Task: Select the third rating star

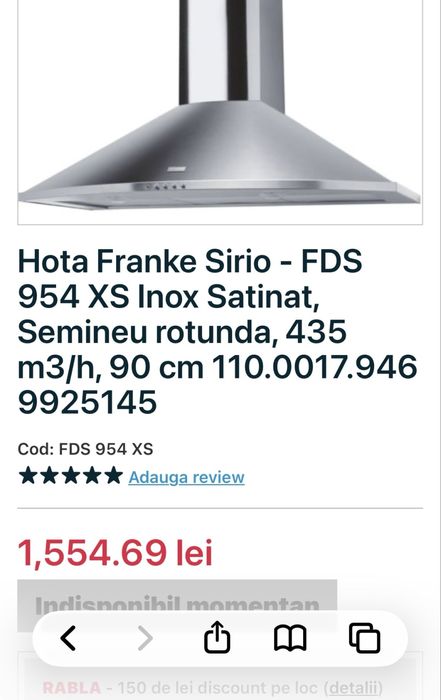Action: [x=71, y=475]
